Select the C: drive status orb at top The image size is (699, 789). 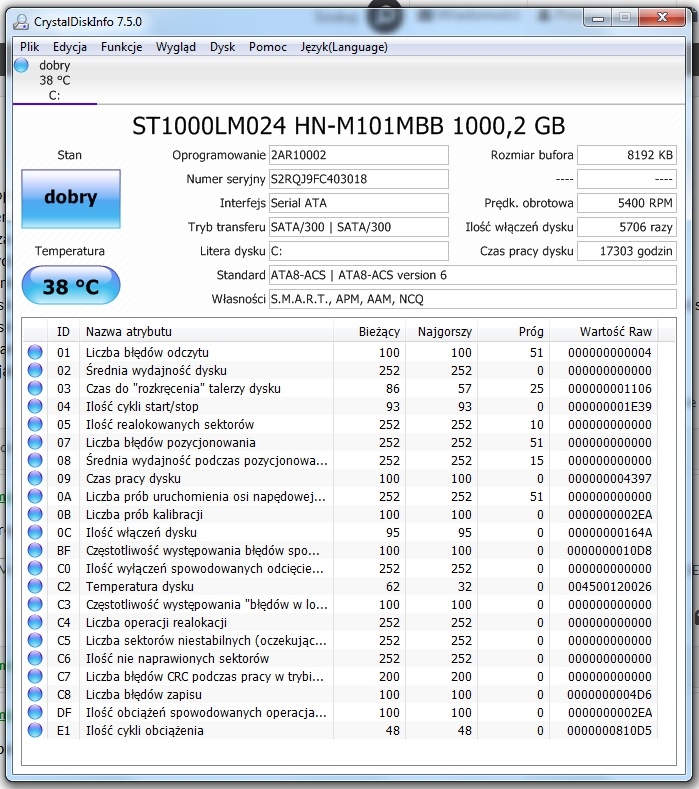(22, 65)
